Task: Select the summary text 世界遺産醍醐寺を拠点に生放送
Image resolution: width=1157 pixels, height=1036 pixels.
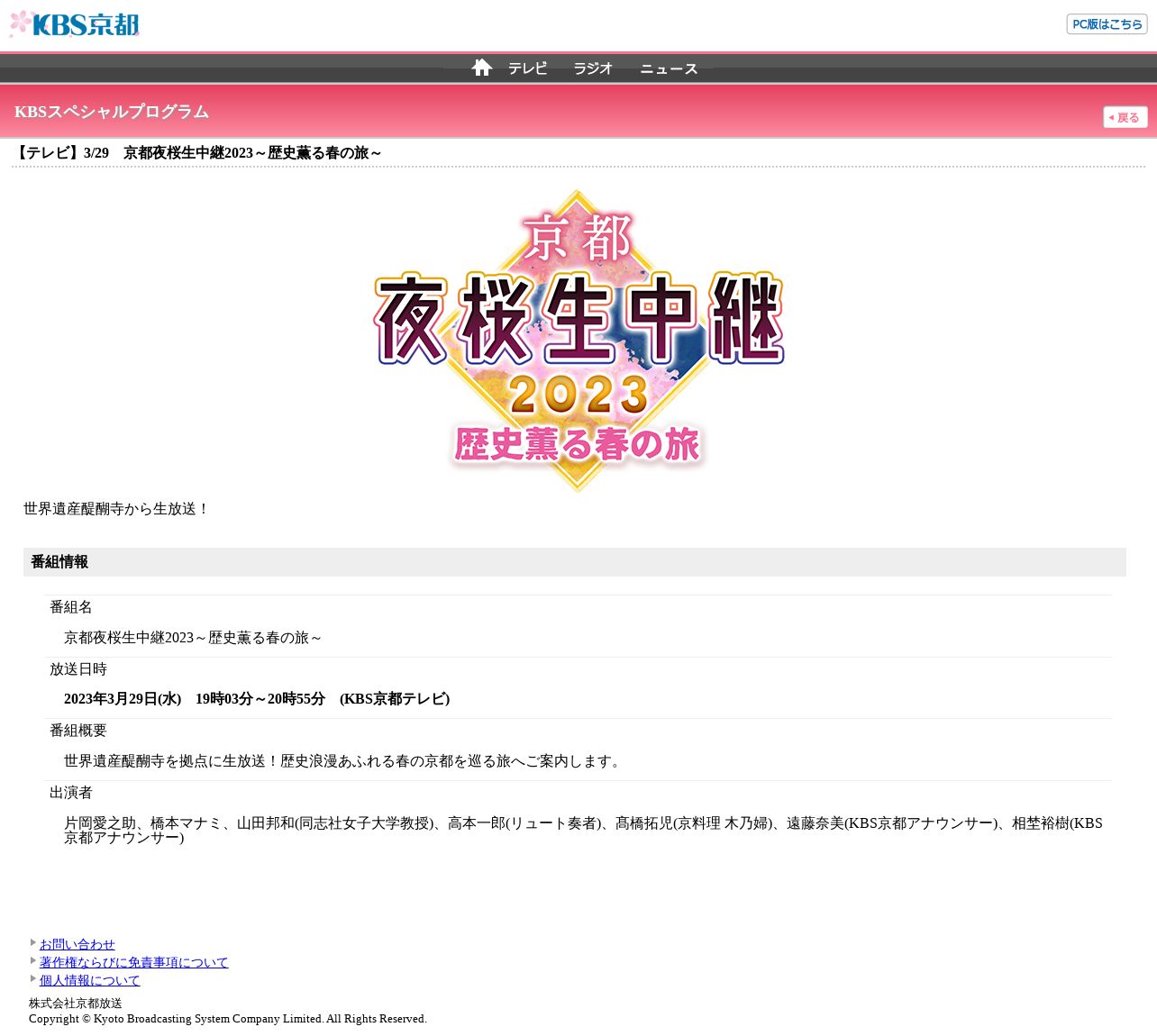Action: (x=345, y=761)
